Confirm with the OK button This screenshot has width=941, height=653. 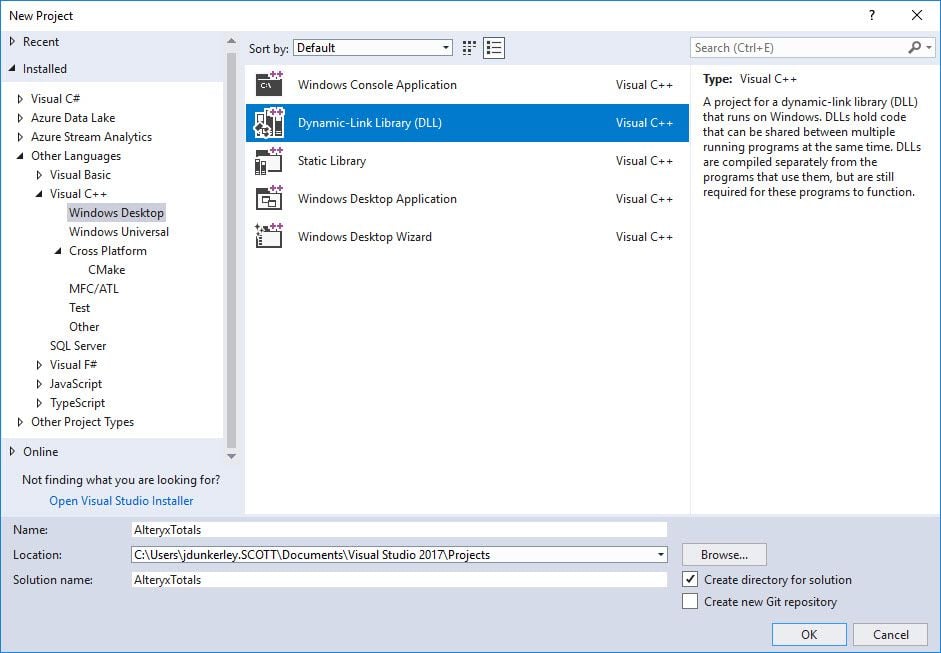coord(809,634)
